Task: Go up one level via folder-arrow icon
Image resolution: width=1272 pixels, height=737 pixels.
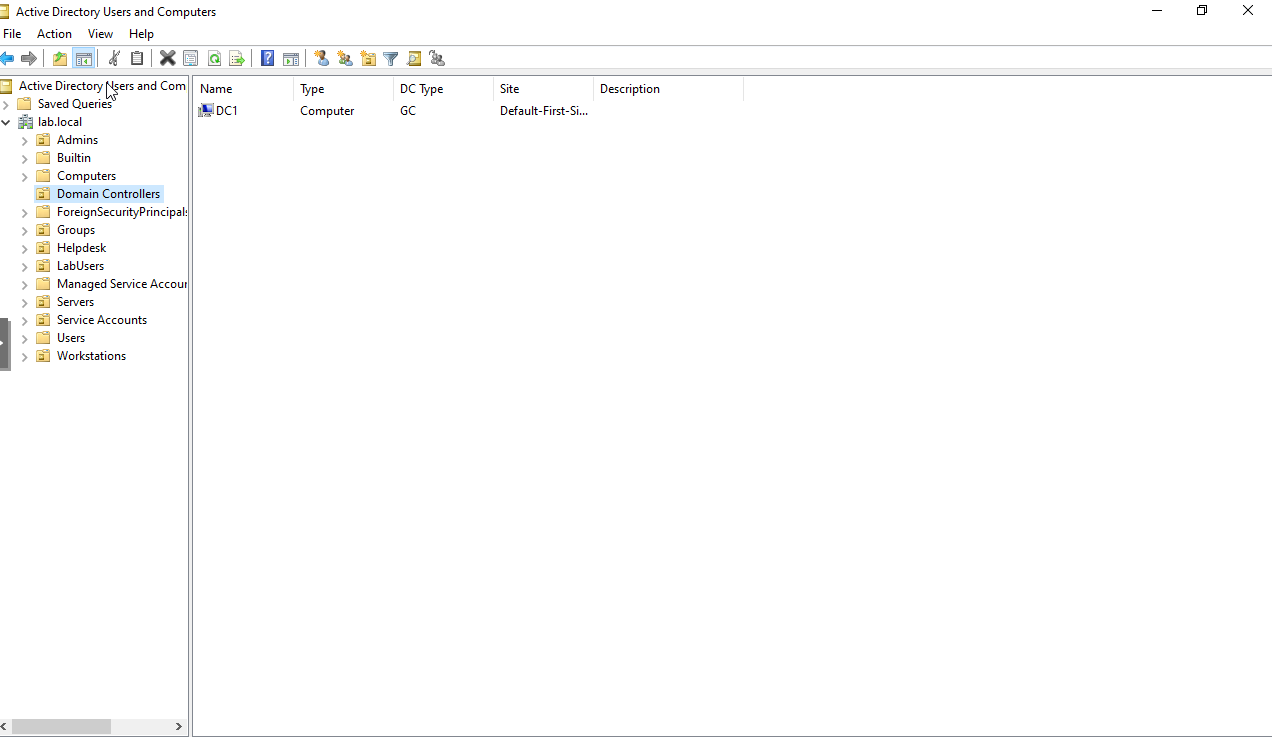Action: (x=60, y=59)
